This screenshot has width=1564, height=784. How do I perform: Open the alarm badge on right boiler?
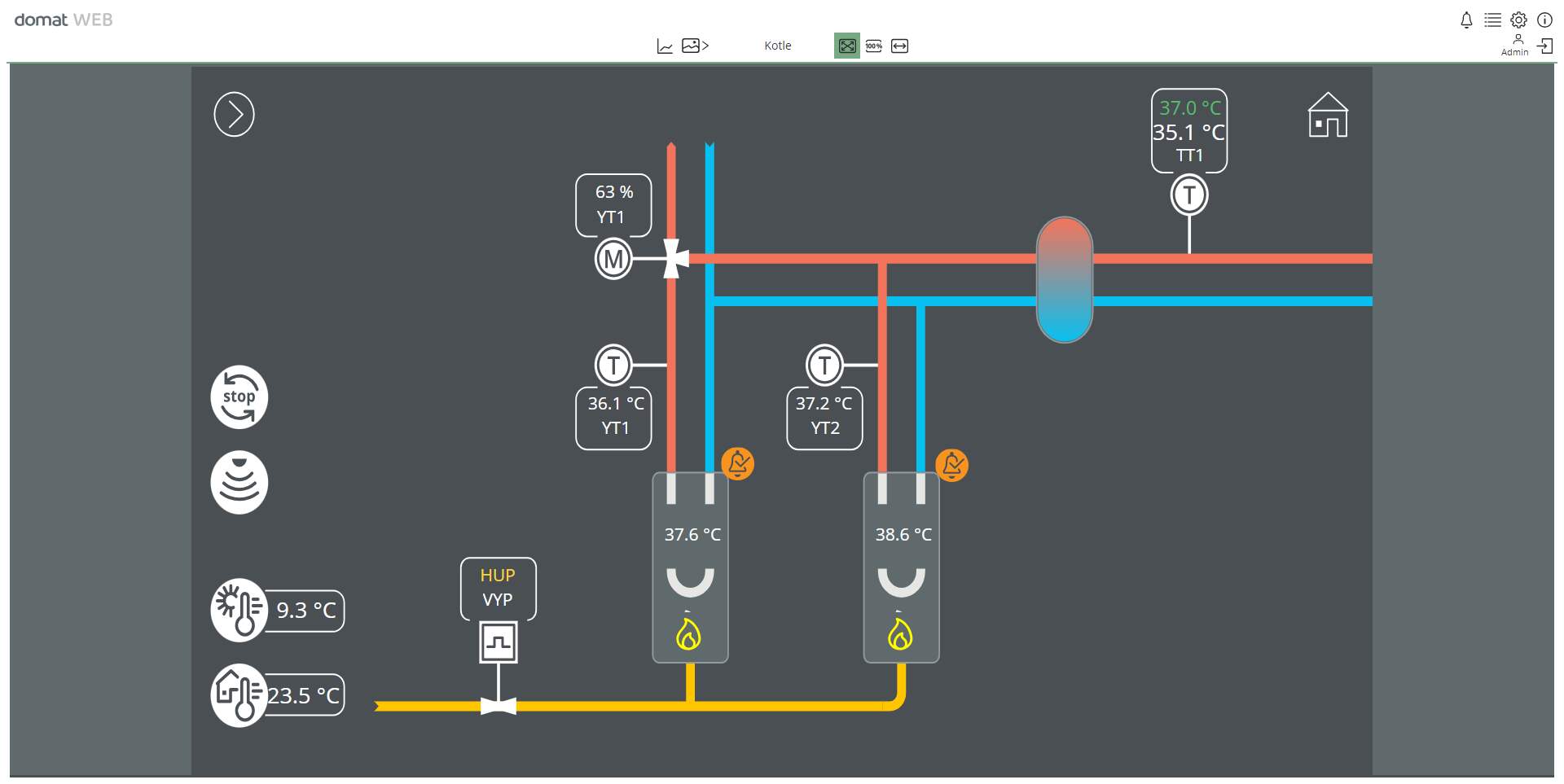[951, 466]
